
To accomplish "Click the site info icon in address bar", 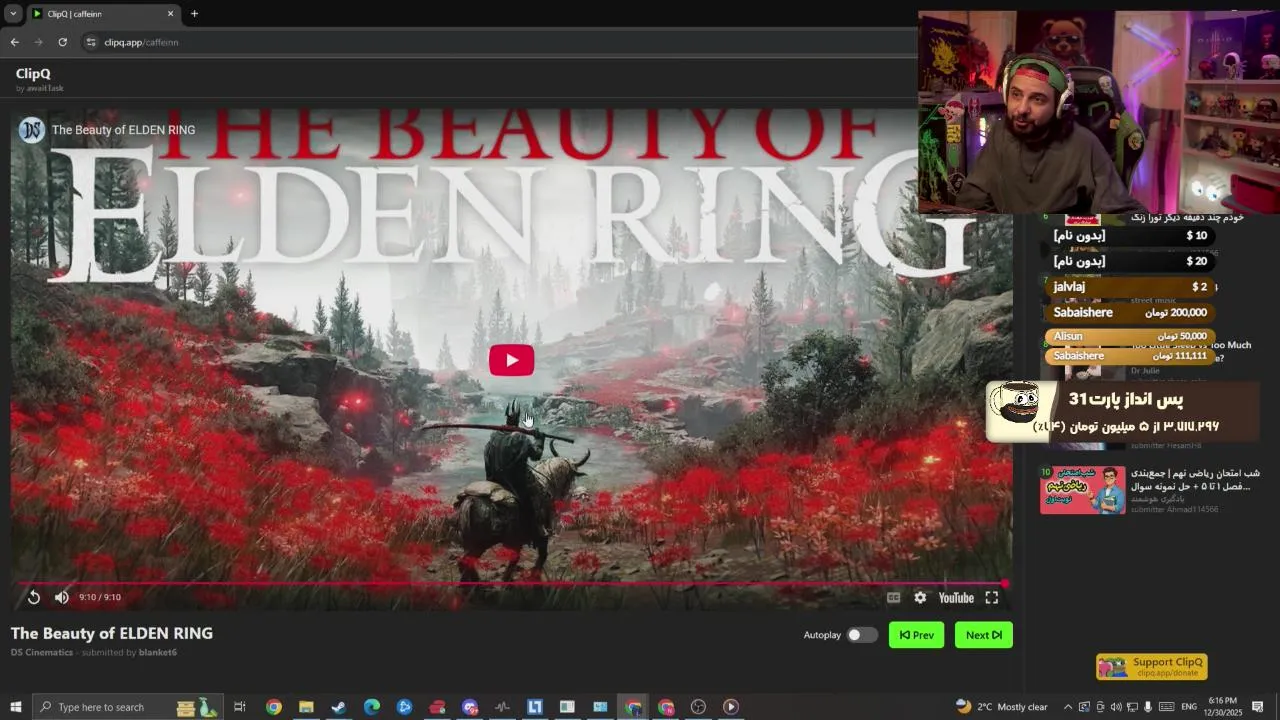I will tap(91, 42).
